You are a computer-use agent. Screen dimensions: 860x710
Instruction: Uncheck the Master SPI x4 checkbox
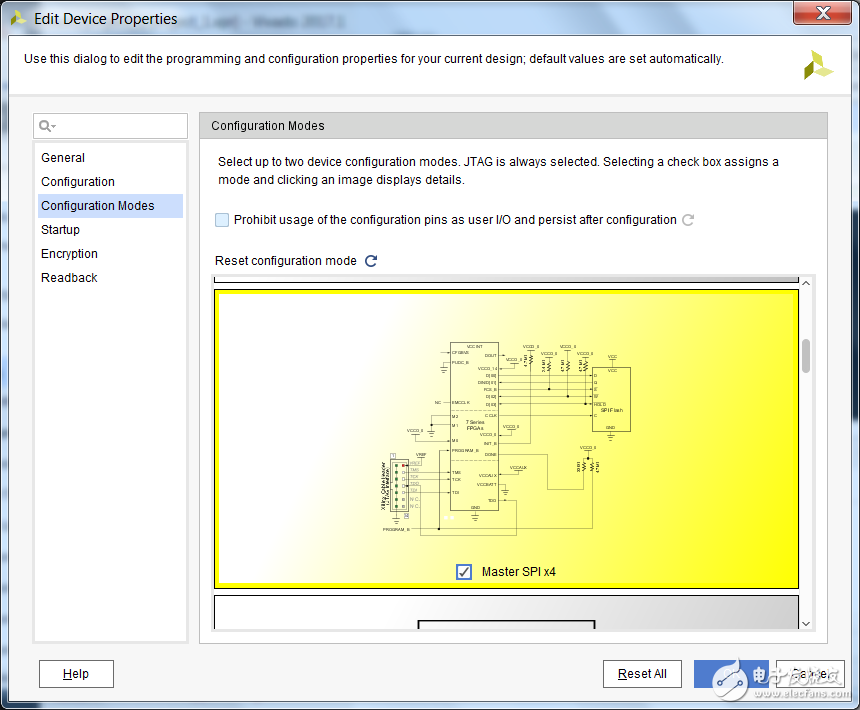coord(464,572)
